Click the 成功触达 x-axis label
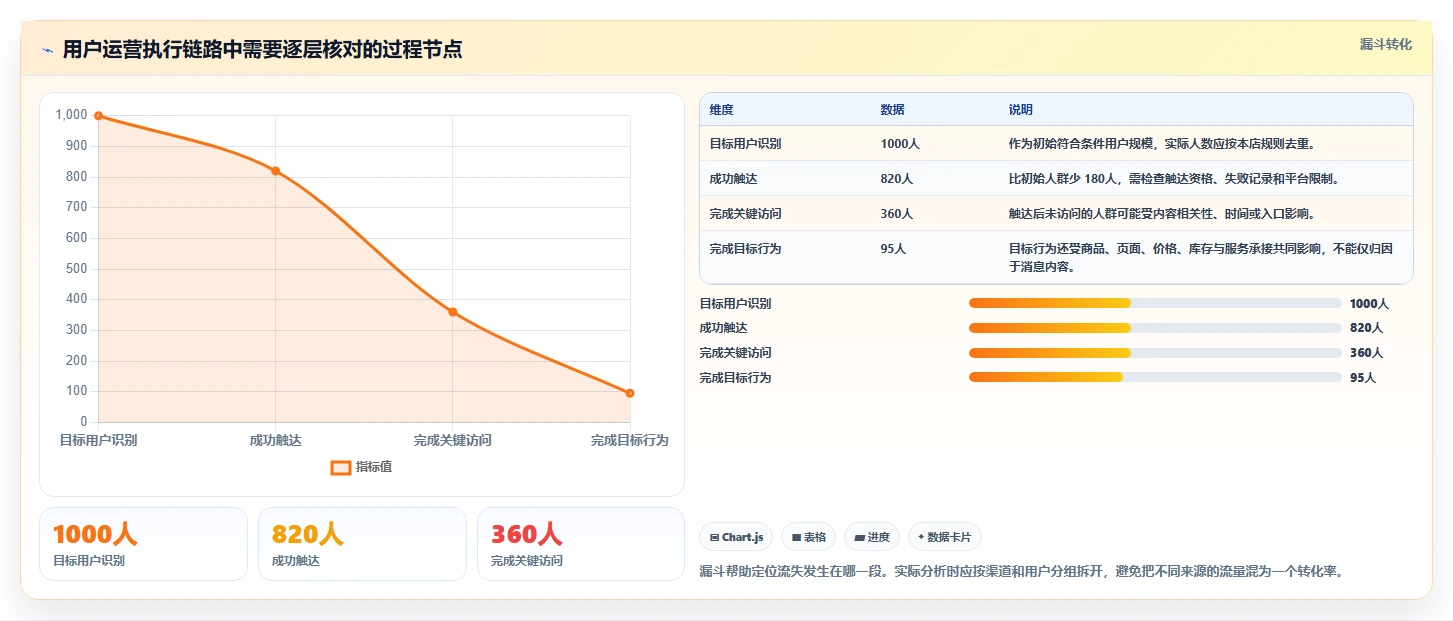The height and width of the screenshot is (621, 1453). pyautogui.click(x=276, y=440)
